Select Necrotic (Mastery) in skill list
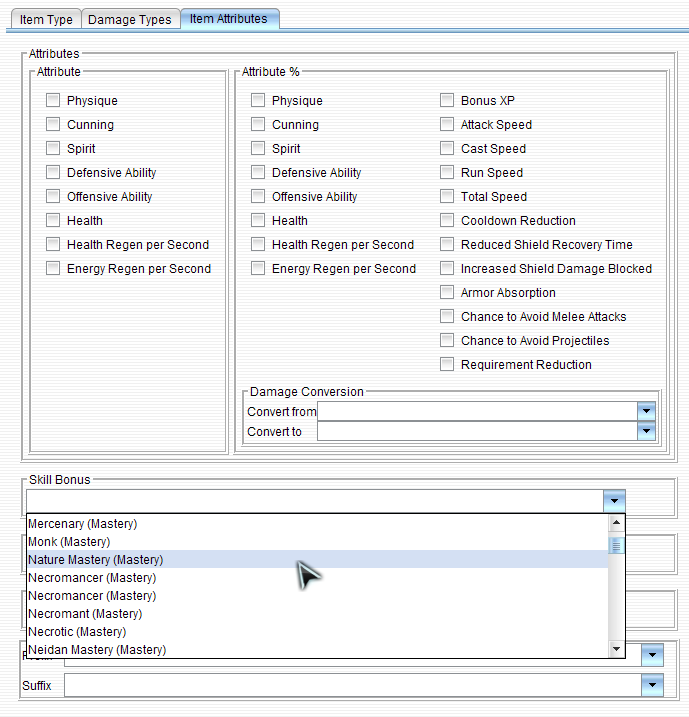689x717 pixels. [x=77, y=632]
